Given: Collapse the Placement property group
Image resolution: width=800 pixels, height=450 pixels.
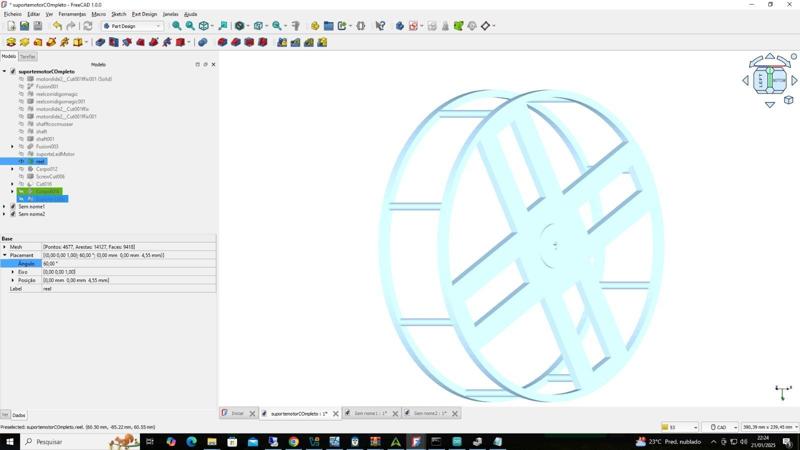Looking at the screenshot, I should pyautogui.click(x=5, y=255).
